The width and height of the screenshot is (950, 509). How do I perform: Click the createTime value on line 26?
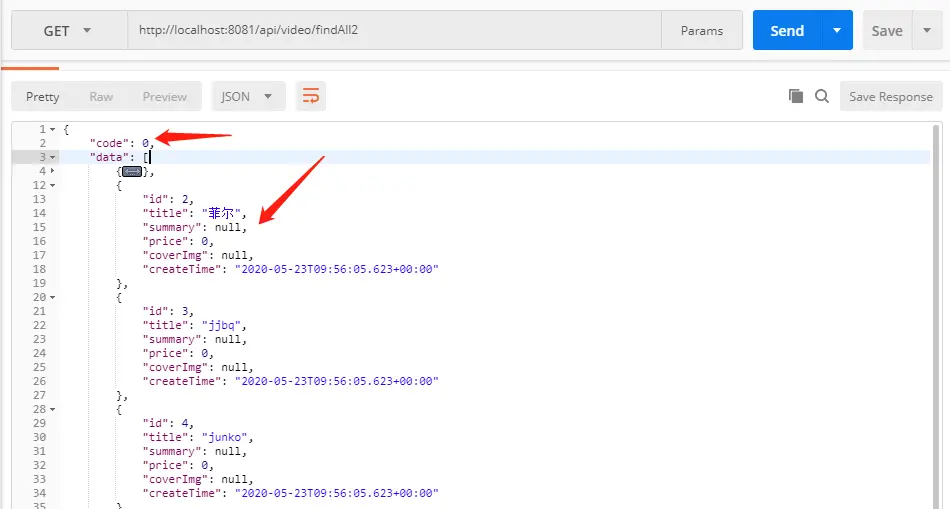(336, 381)
